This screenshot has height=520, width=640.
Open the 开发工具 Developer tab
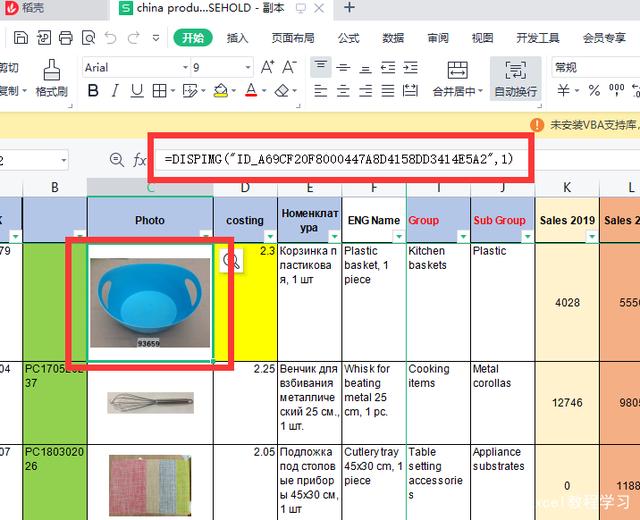538,38
